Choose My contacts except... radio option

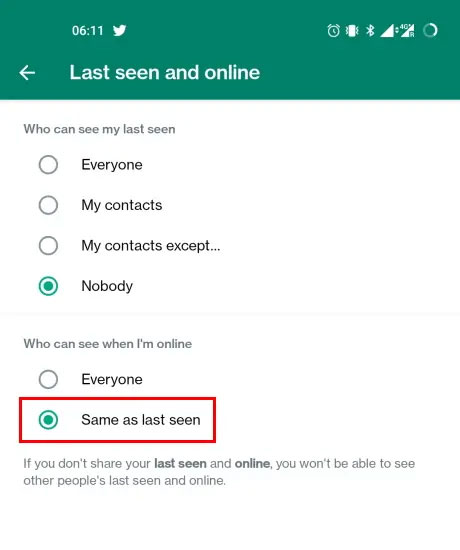click(x=48, y=245)
